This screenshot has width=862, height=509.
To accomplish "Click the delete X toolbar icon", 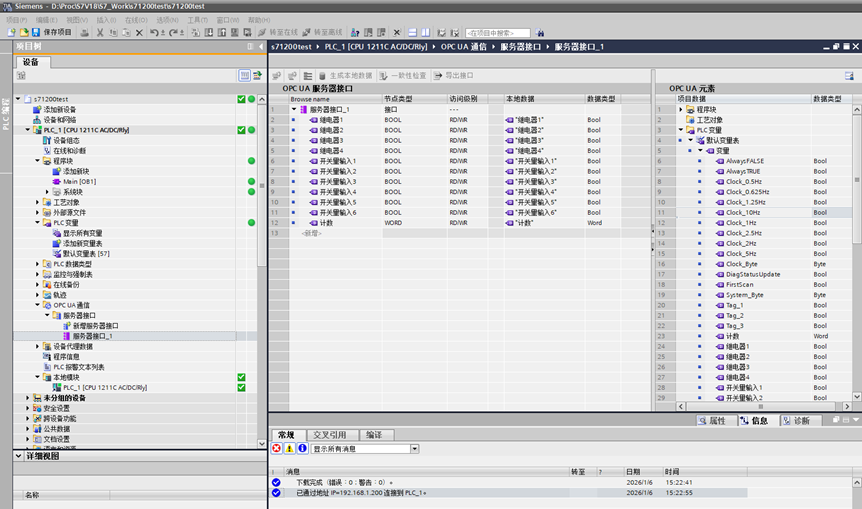I will tap(139, 32).
